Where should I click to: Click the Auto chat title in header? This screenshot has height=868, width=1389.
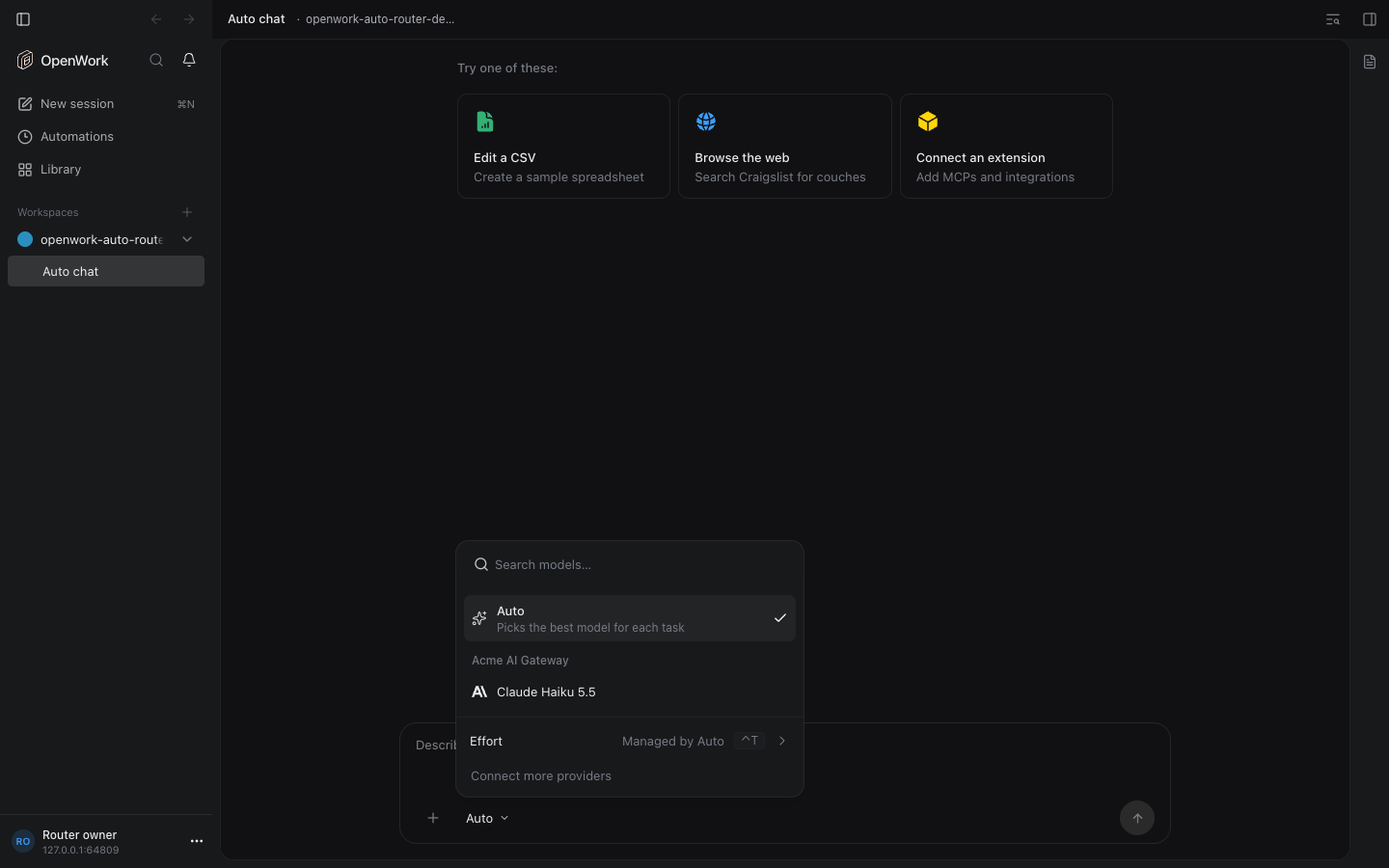point(257,19)
